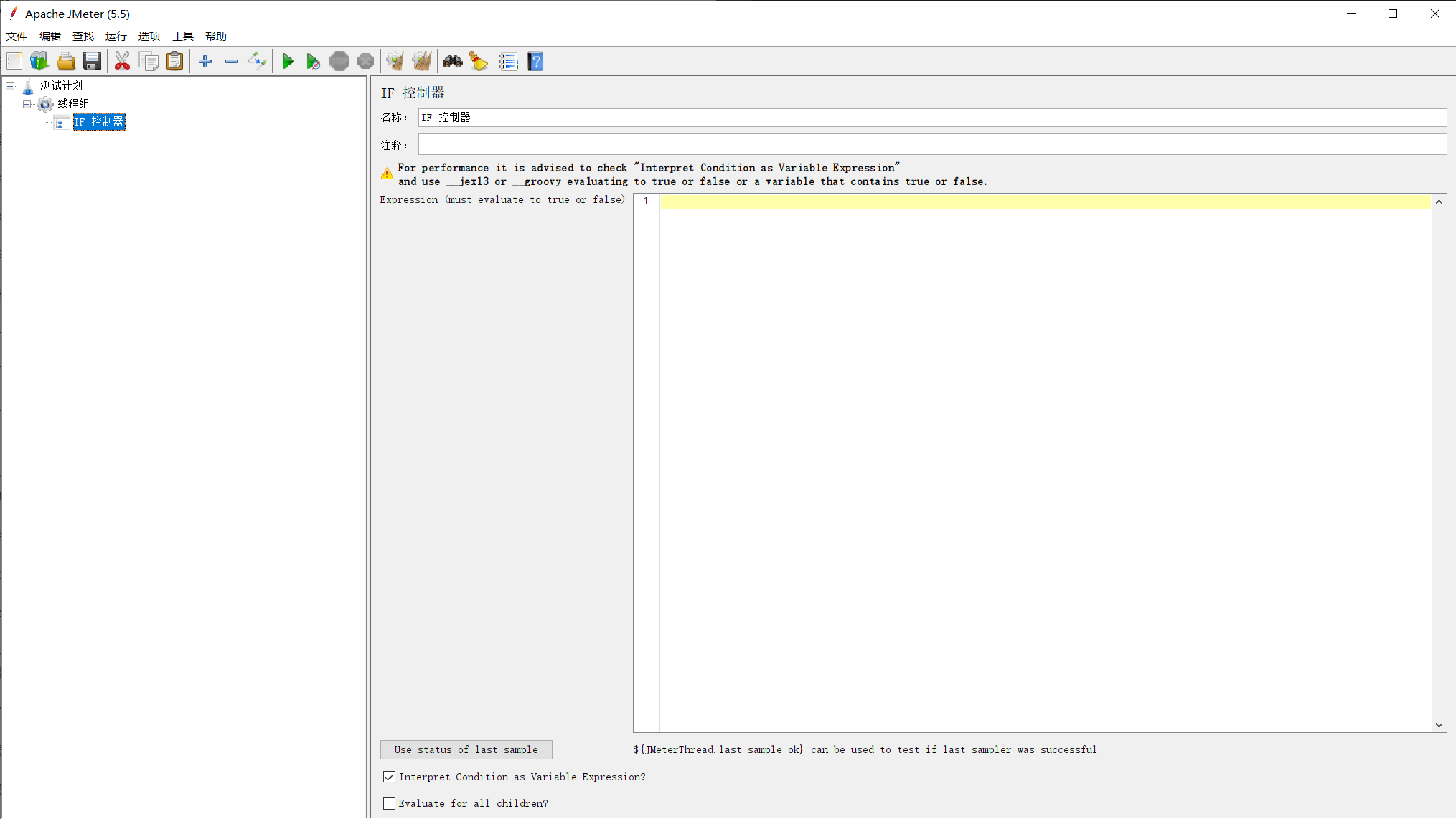
Task: Open the 运行 menu
Action: [x=116, y=36]
